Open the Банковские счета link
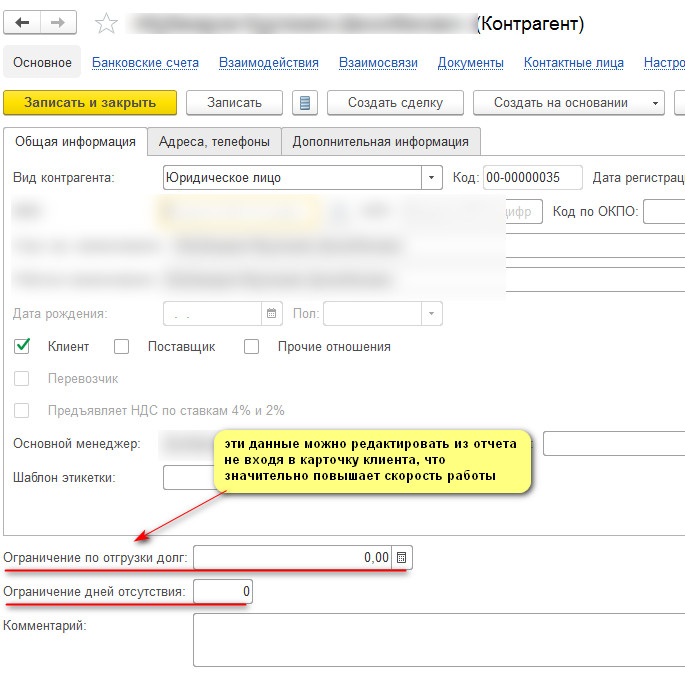This screenshot has height=679, width=685. (145, 62)
